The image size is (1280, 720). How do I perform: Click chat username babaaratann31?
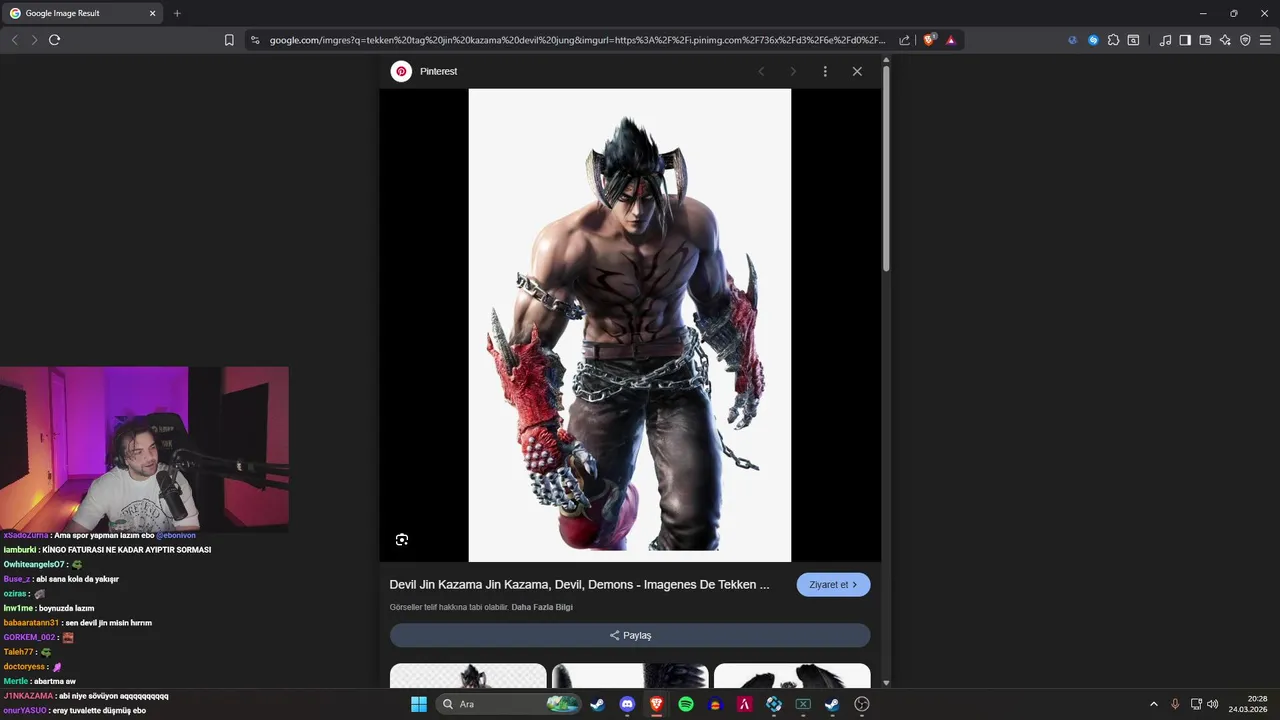coord(30,622)
